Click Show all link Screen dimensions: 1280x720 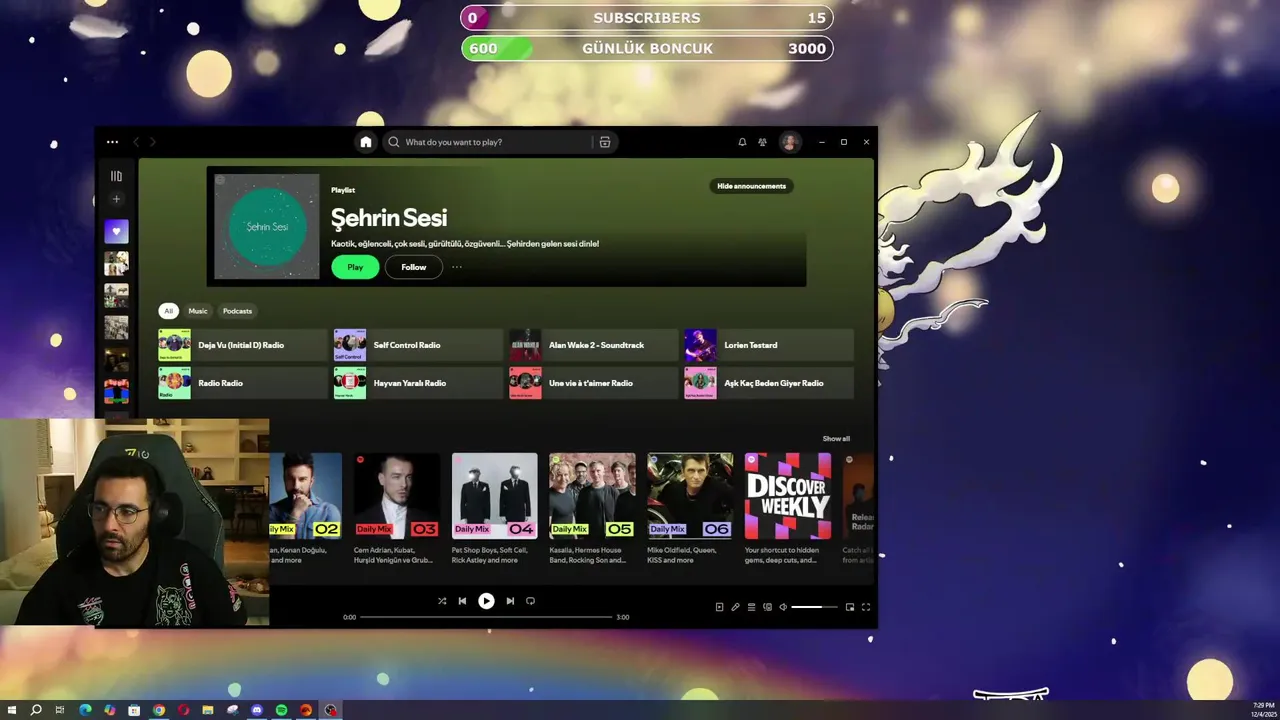(836, 439)
